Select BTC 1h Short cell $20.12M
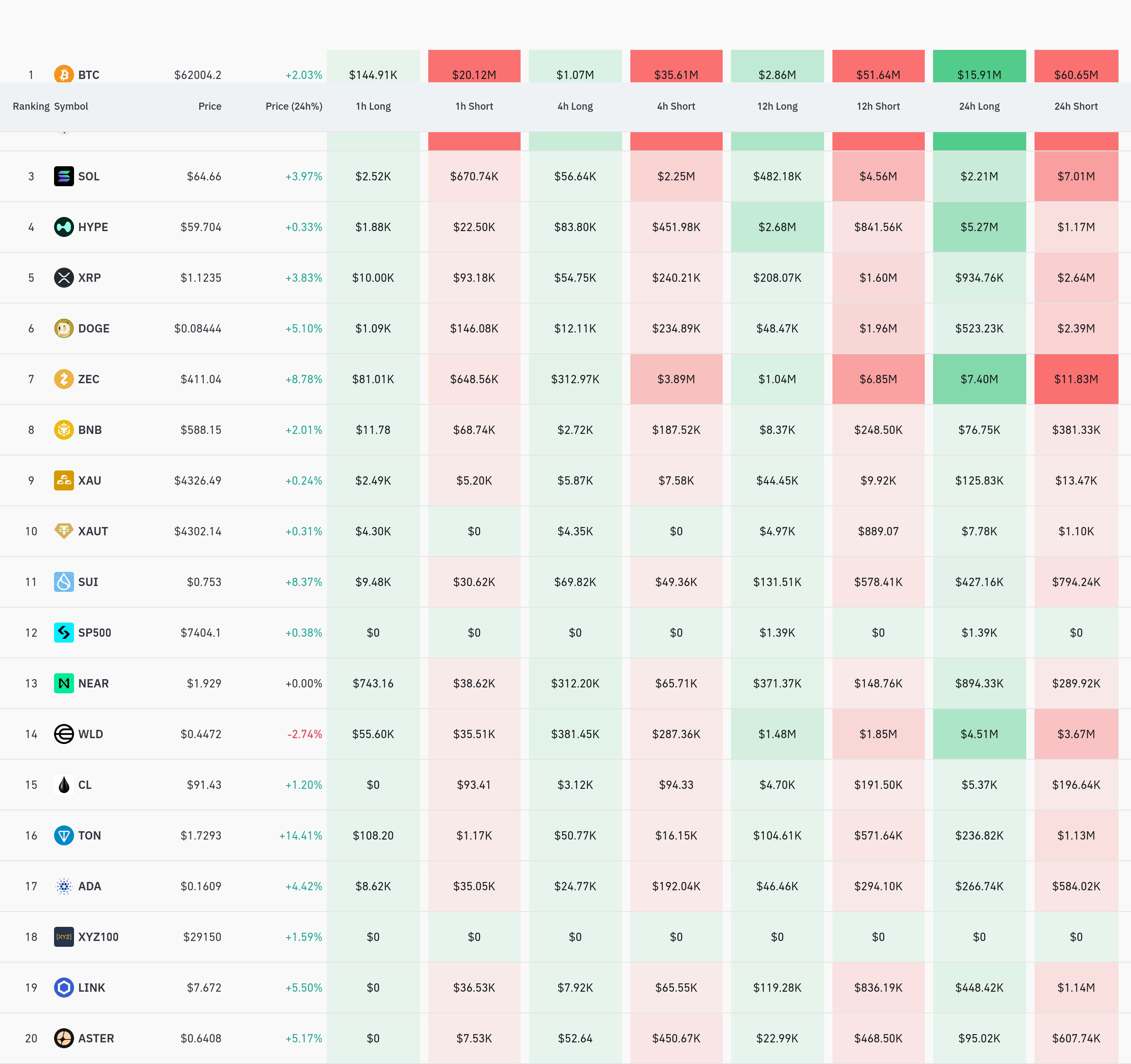This screenshot has width=1131, height=1064. tap(474, 66)
